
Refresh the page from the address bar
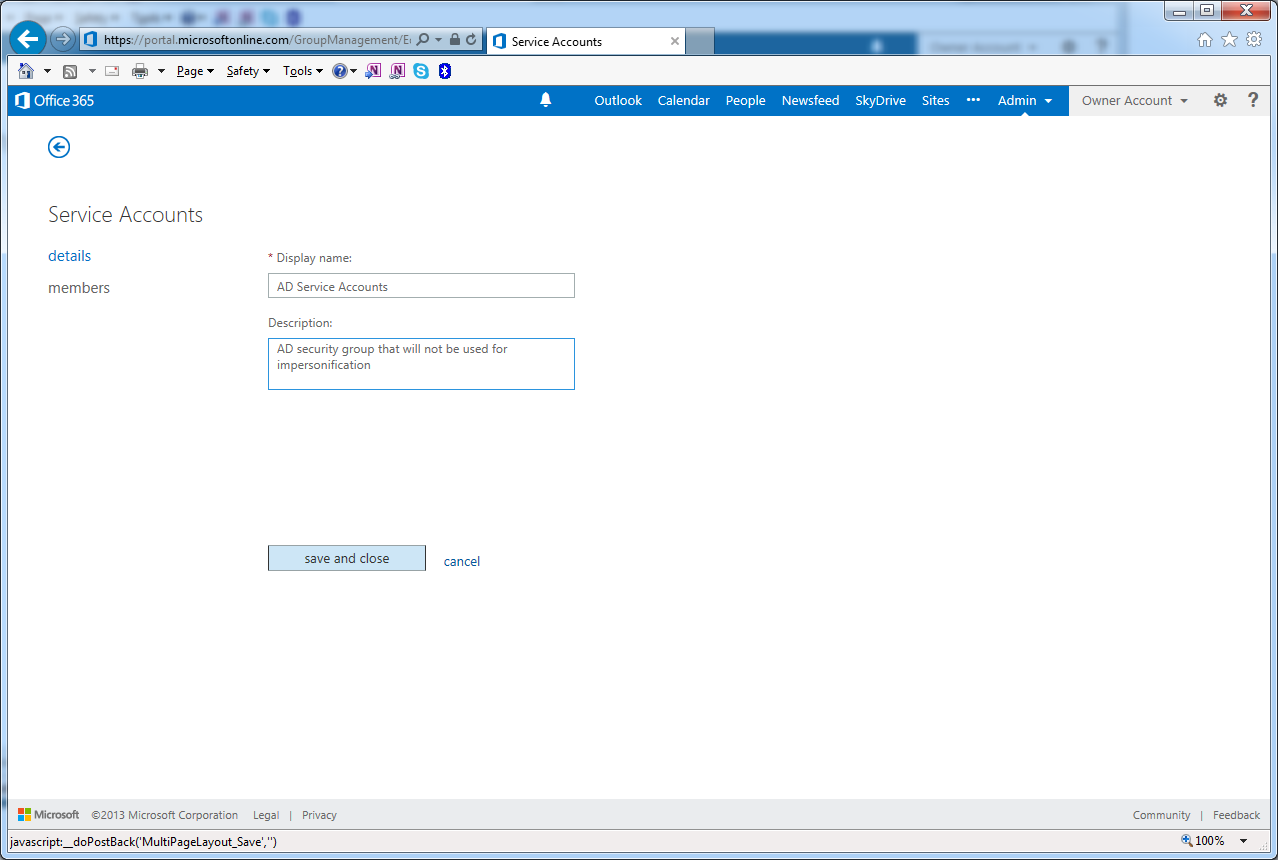(x=471, y=40)
